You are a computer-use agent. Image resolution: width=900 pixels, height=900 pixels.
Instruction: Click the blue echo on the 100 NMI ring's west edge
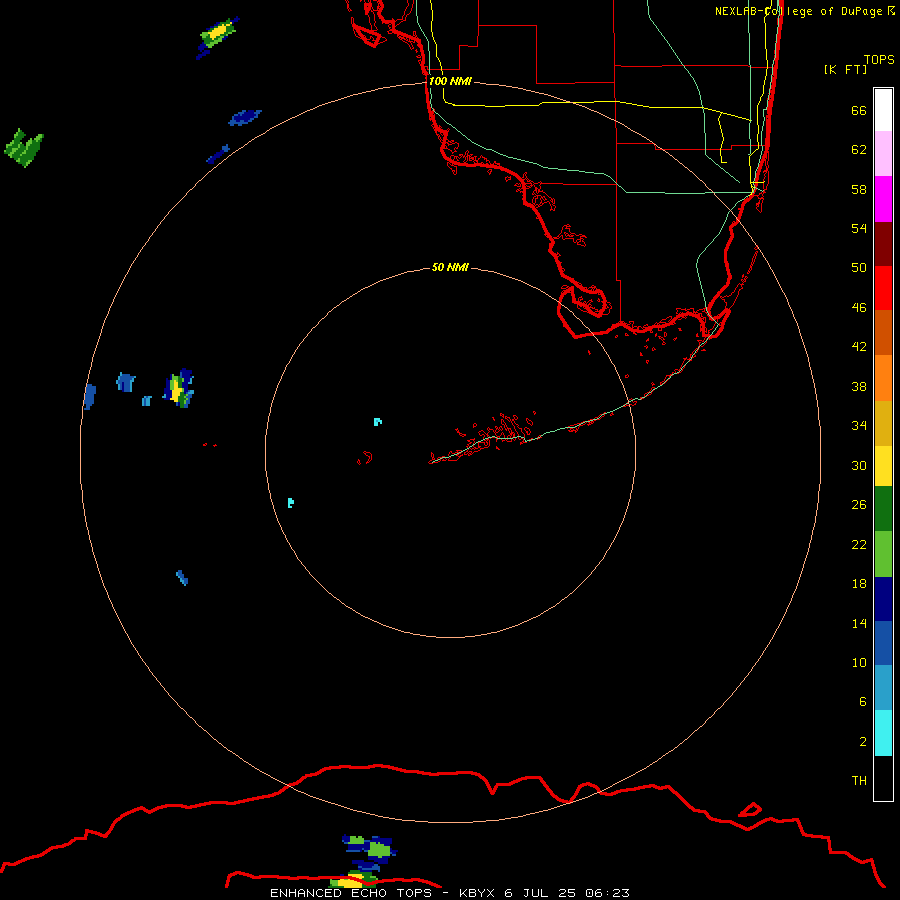coord(90,397)
